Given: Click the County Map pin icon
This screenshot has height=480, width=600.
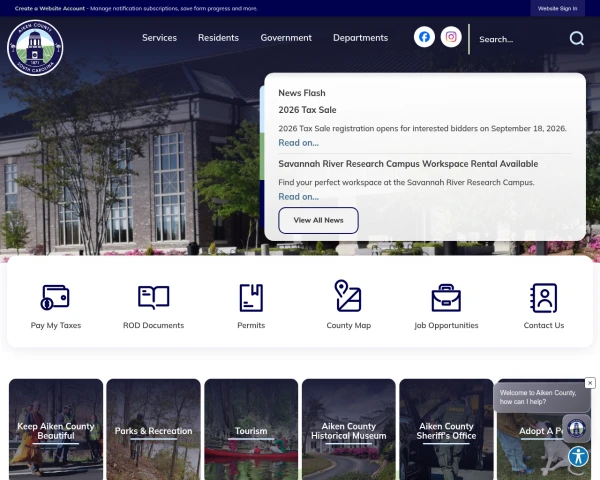Looking at the screenshot, I should click(348, 296).
